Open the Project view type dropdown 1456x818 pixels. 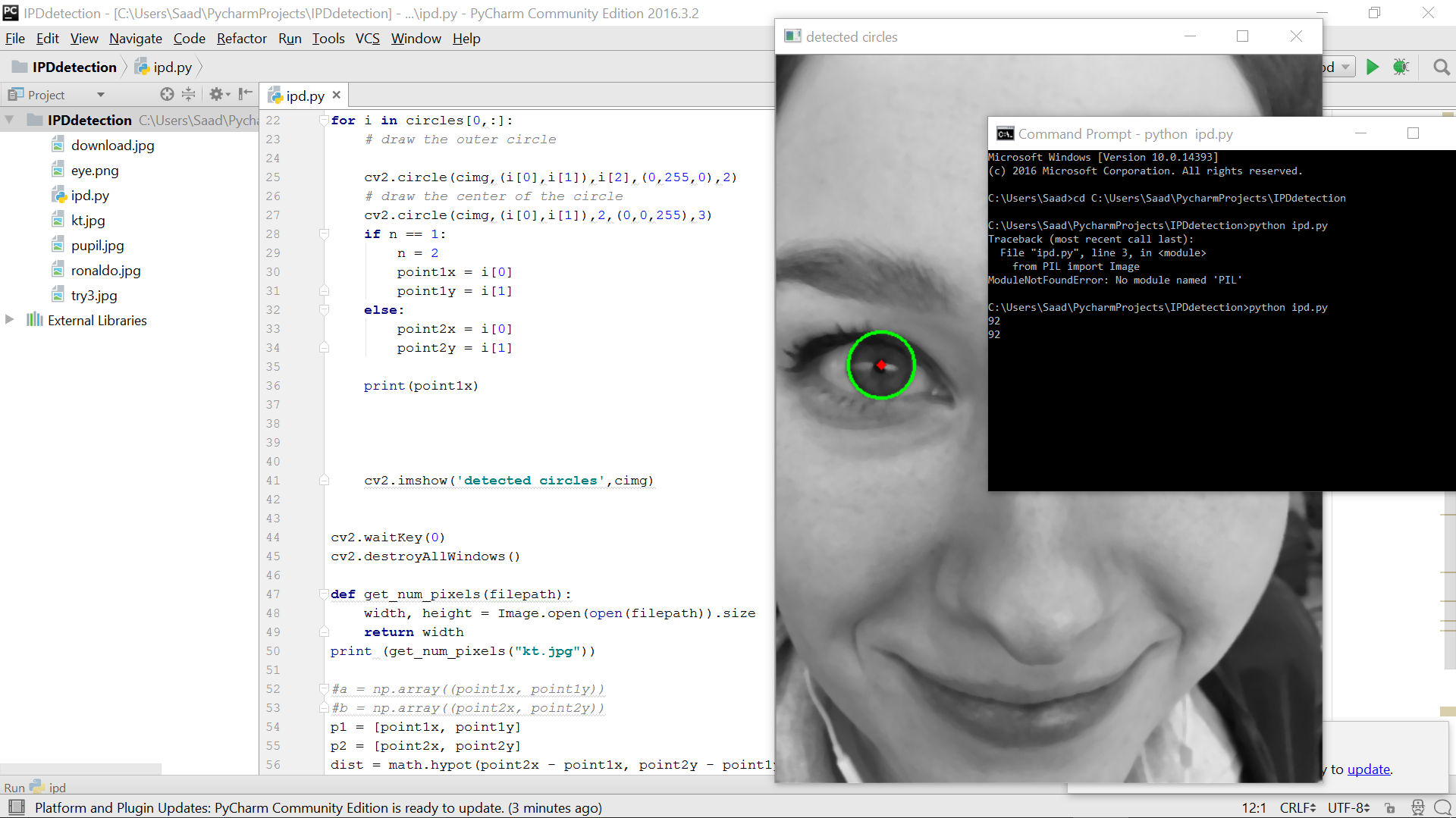100,95
